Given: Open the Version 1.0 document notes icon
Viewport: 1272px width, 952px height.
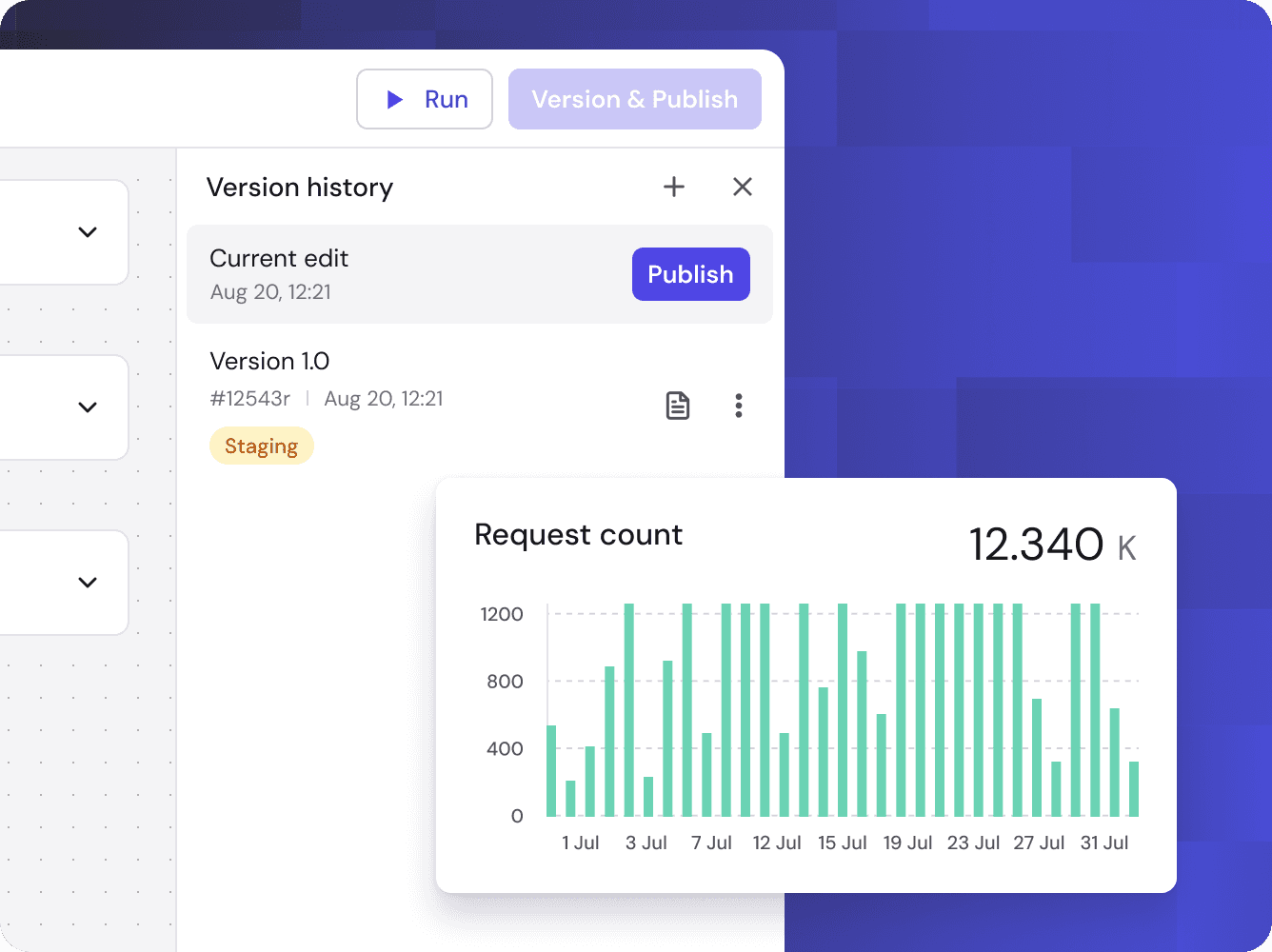Looking at the screenshot, I should click(x=677, y=406).
